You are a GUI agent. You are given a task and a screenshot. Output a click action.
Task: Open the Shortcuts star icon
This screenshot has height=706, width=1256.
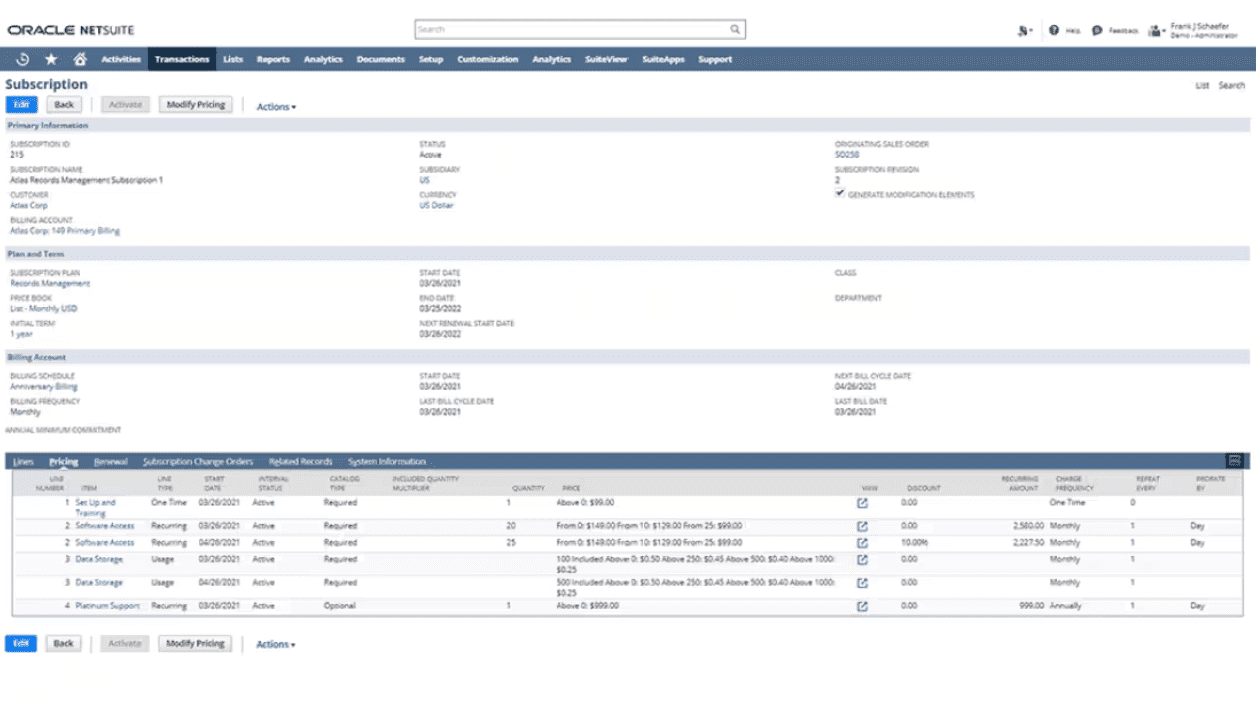[51, 60]
